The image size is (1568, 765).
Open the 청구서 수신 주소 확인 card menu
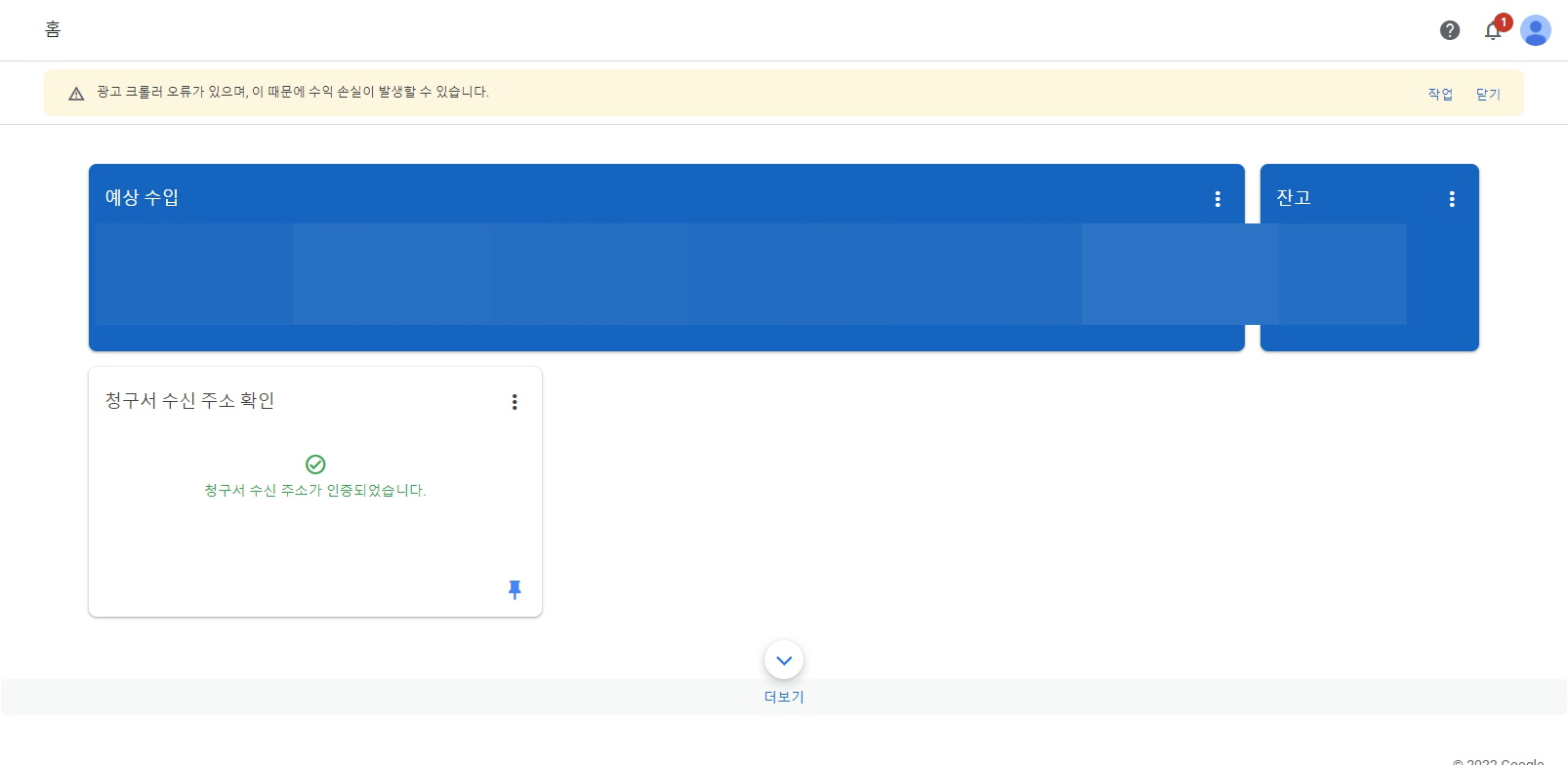(515, 402)
